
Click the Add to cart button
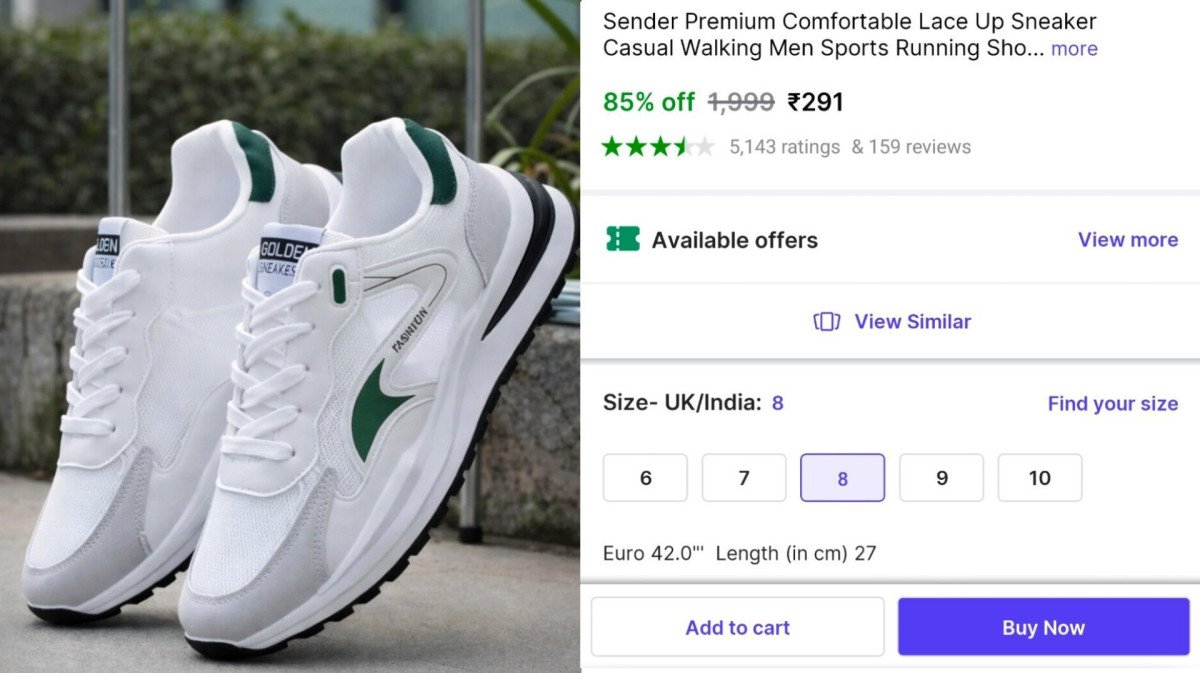point(738,627)
